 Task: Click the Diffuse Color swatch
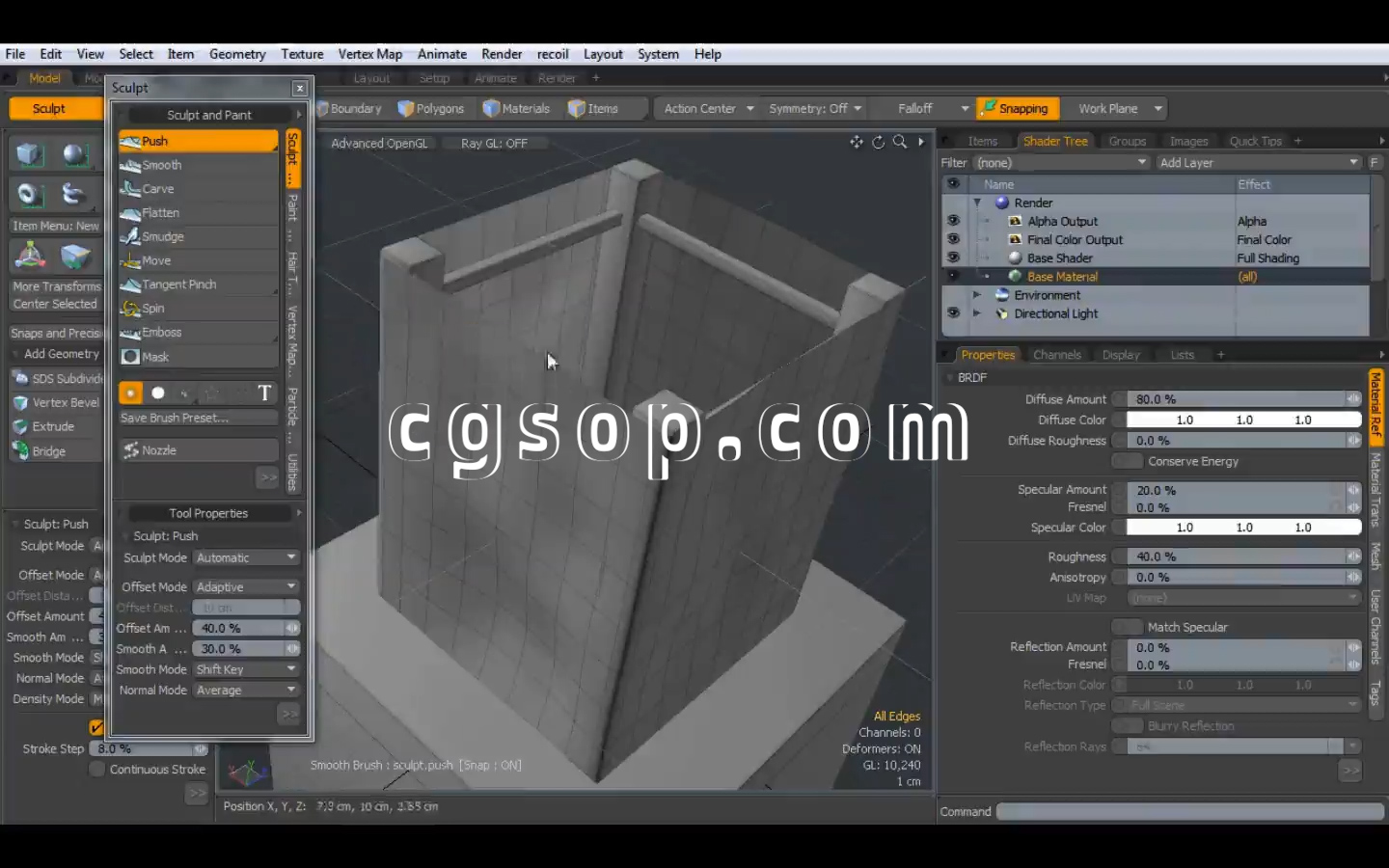[1244, 420]
